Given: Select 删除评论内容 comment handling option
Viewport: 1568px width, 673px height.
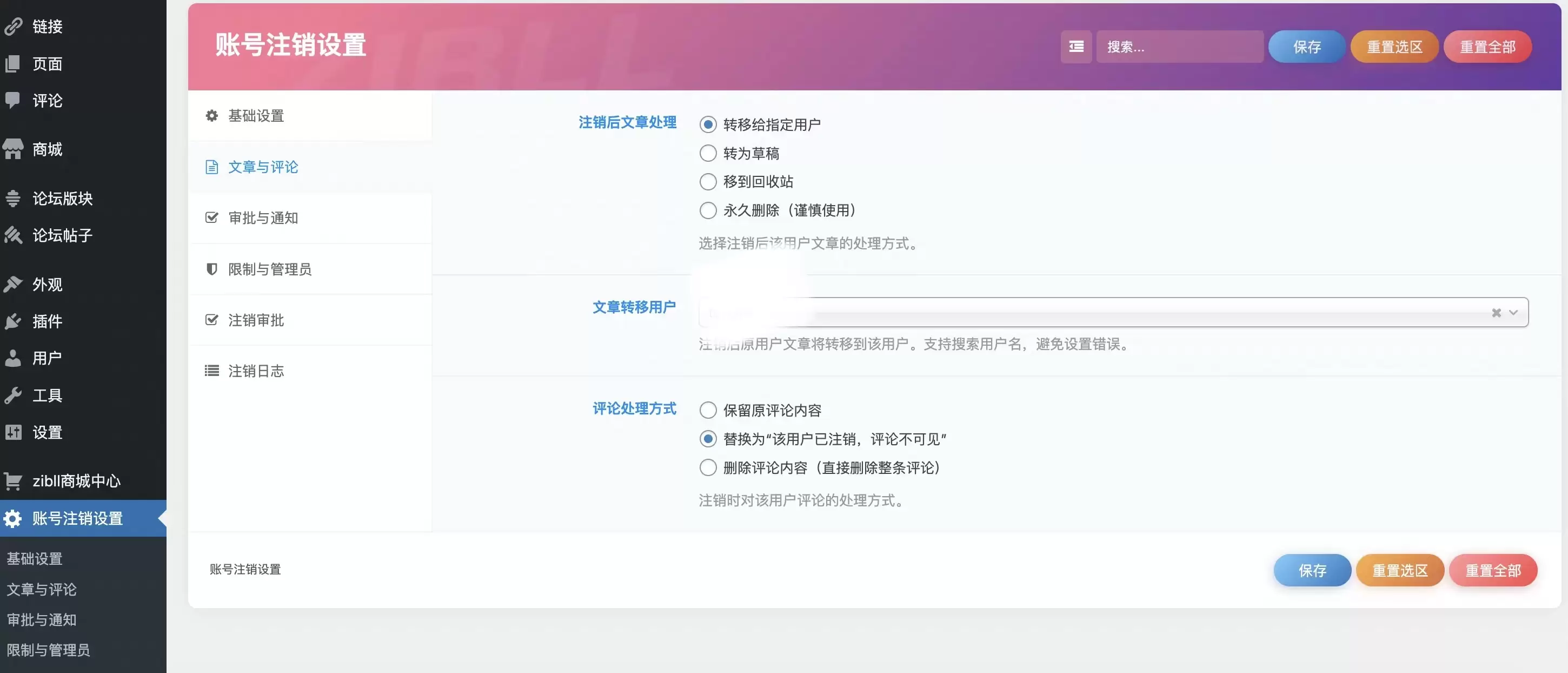Looking at the screenshot, I should [708, 467].
